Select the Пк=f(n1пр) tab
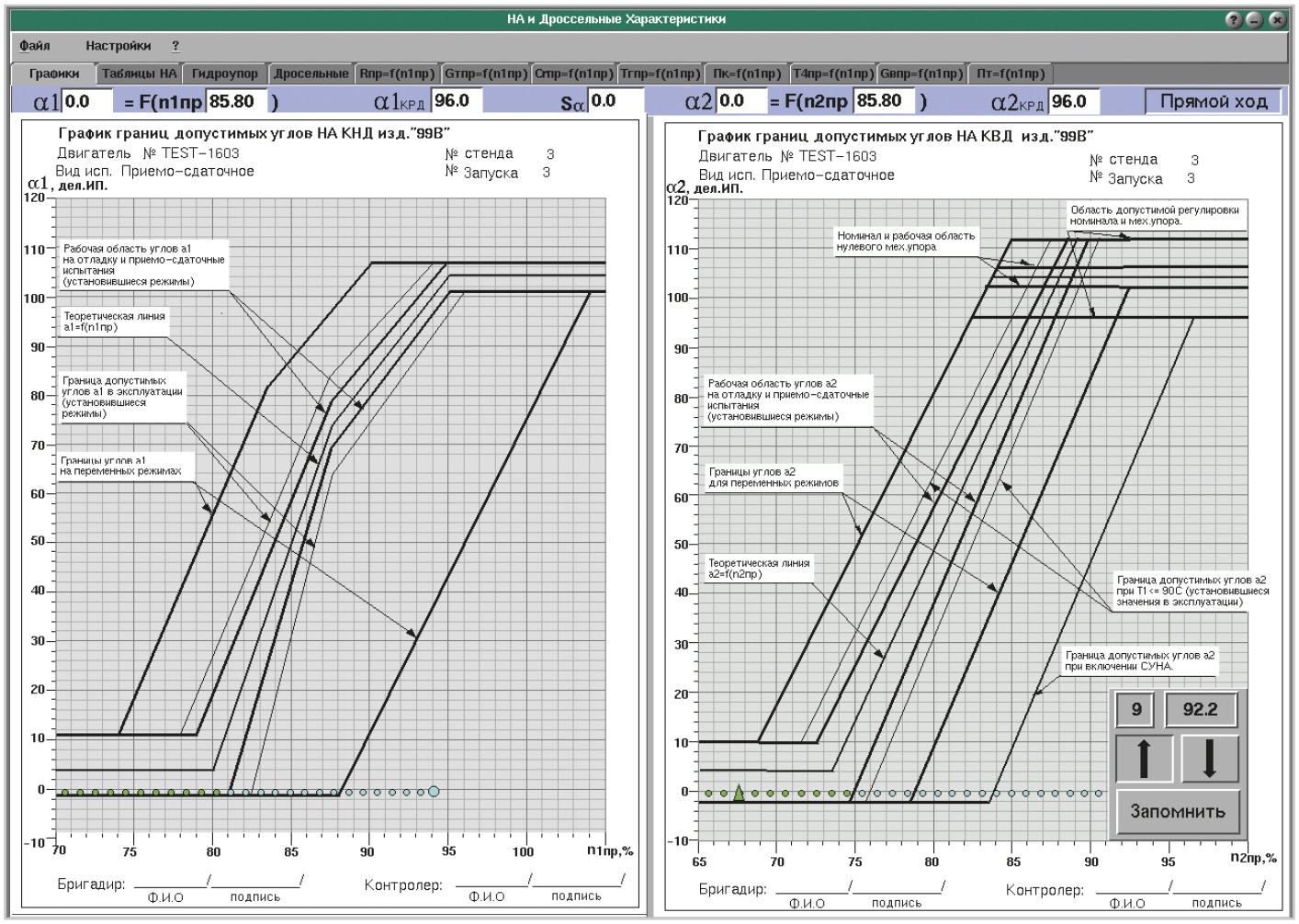Screen dimensions: 1299x924 pos(747,73)
